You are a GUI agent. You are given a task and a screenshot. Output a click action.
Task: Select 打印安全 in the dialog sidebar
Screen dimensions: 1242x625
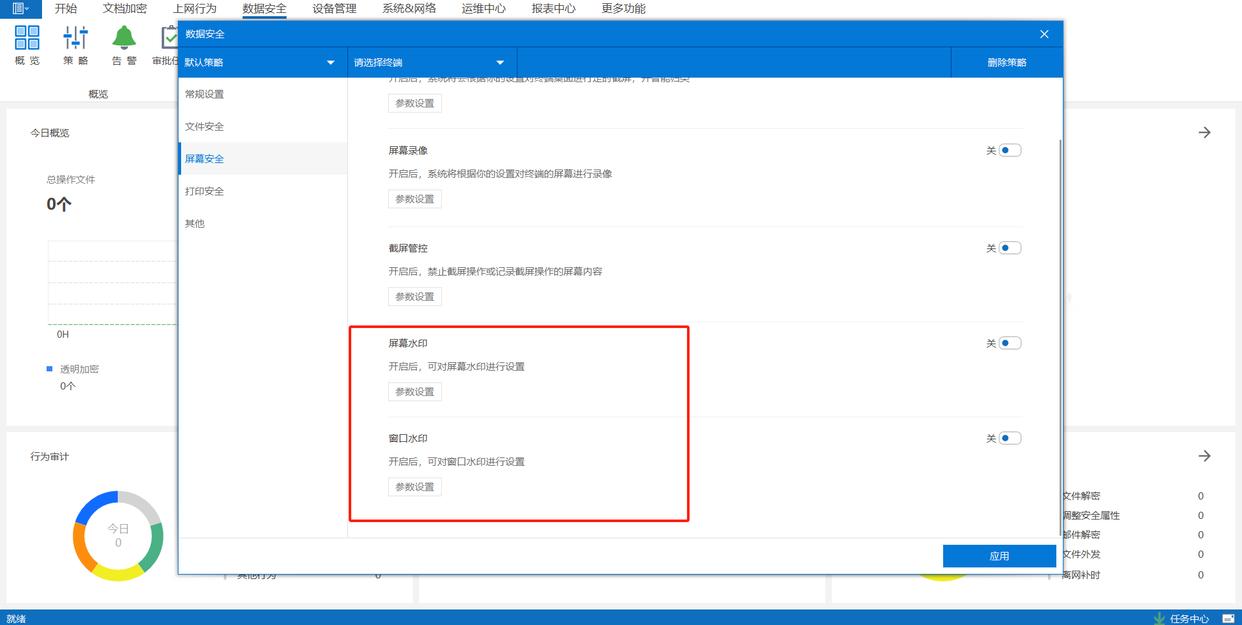coord(263,191)
